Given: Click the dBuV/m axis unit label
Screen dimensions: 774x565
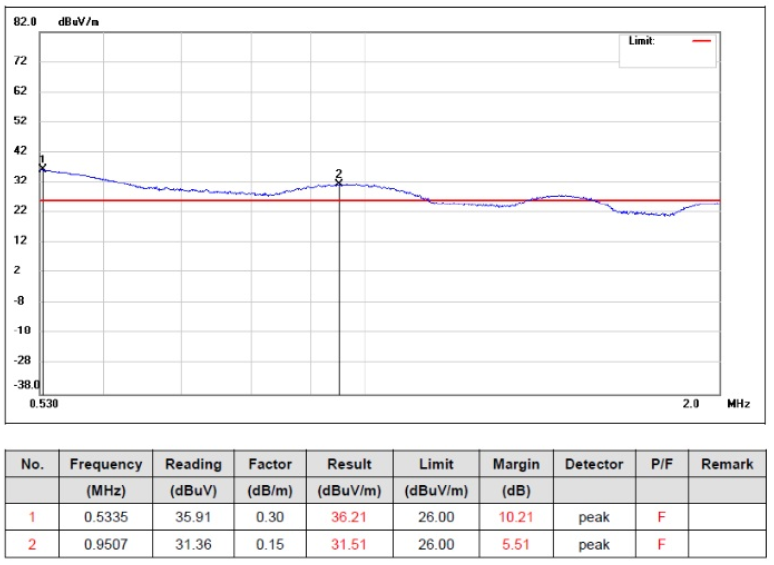Looking at the screenshot, I should tap(79, 21).
